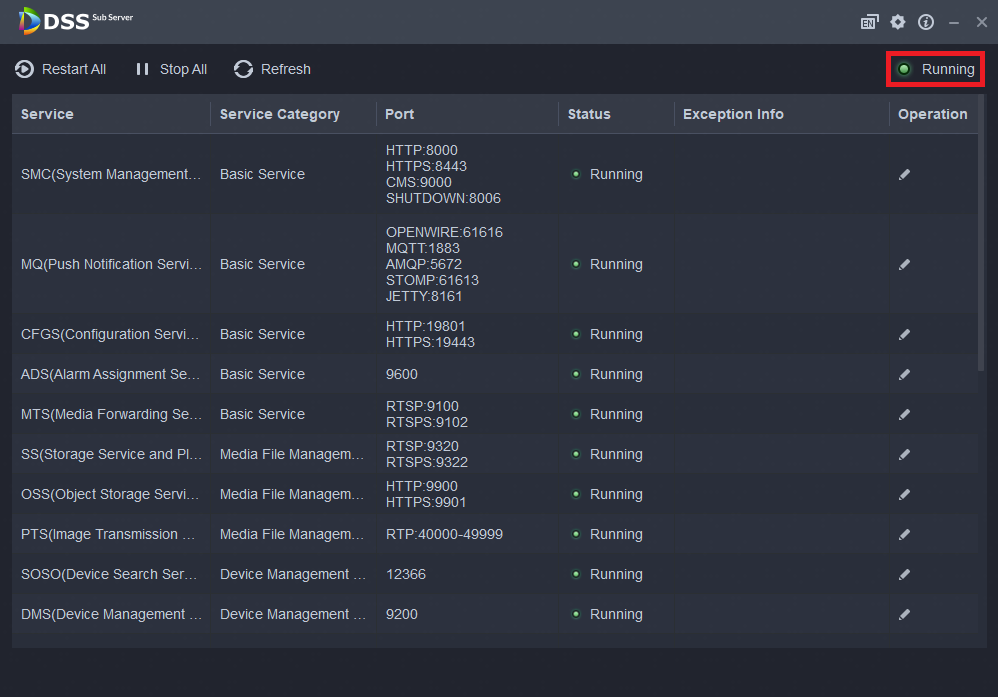998x697 pixels.
Task: Stop all services with Stop All
Action: 171,69
